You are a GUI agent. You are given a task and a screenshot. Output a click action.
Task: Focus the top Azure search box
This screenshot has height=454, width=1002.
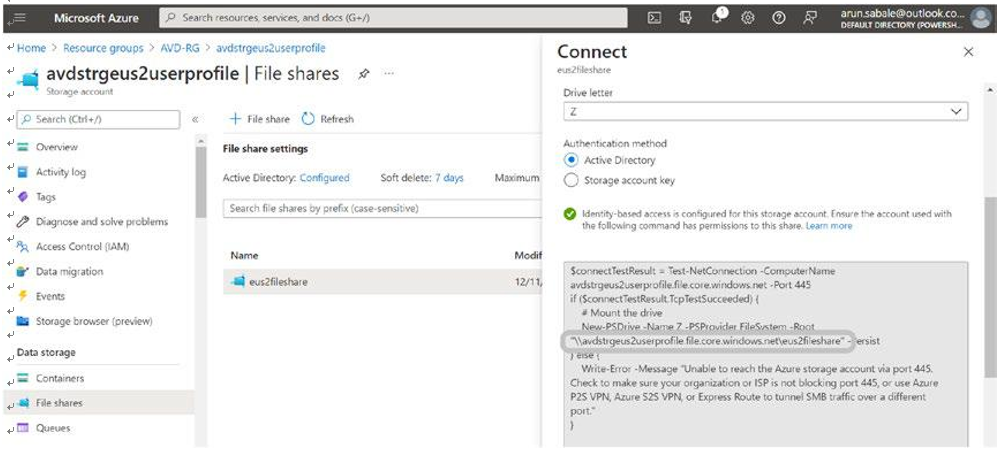(393, 18)
